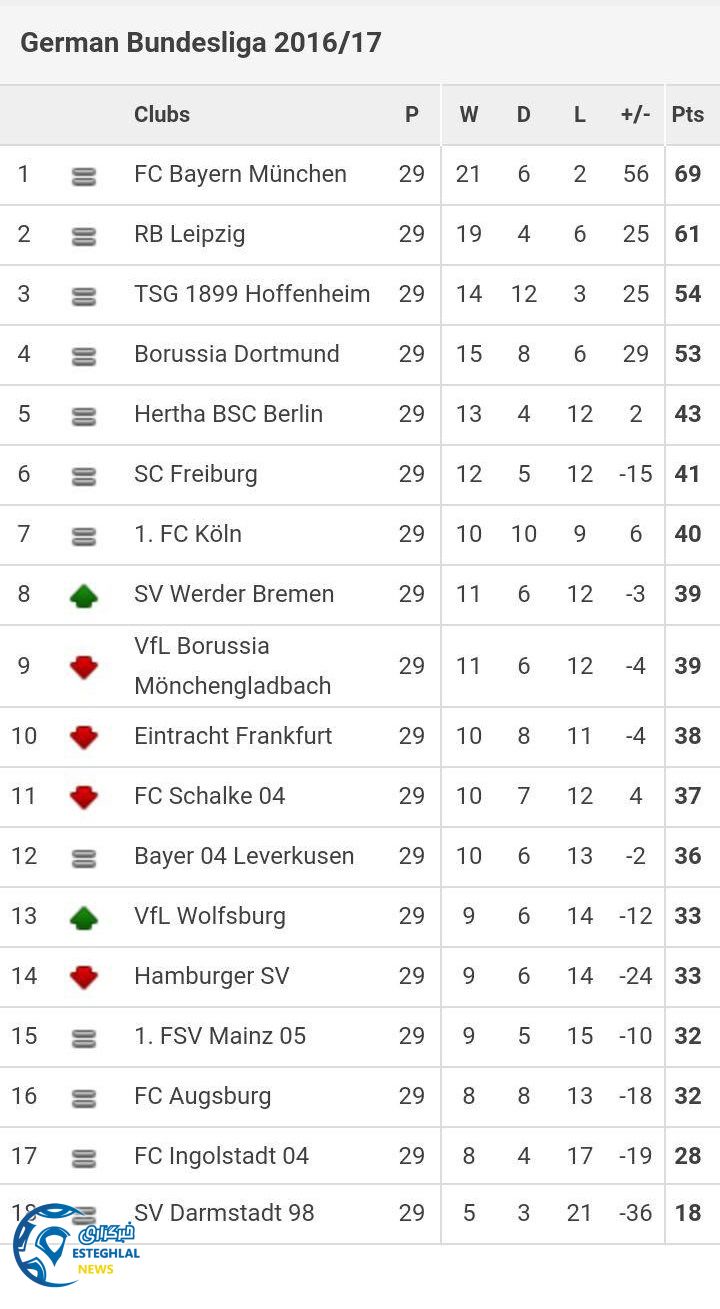
Task: Click the FC Ingolstadt 04 club name
Action: point(222,1156)
